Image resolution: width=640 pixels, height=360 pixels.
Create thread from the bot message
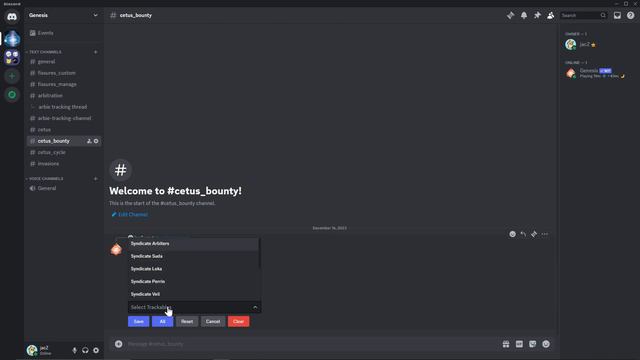click(534, 234)
